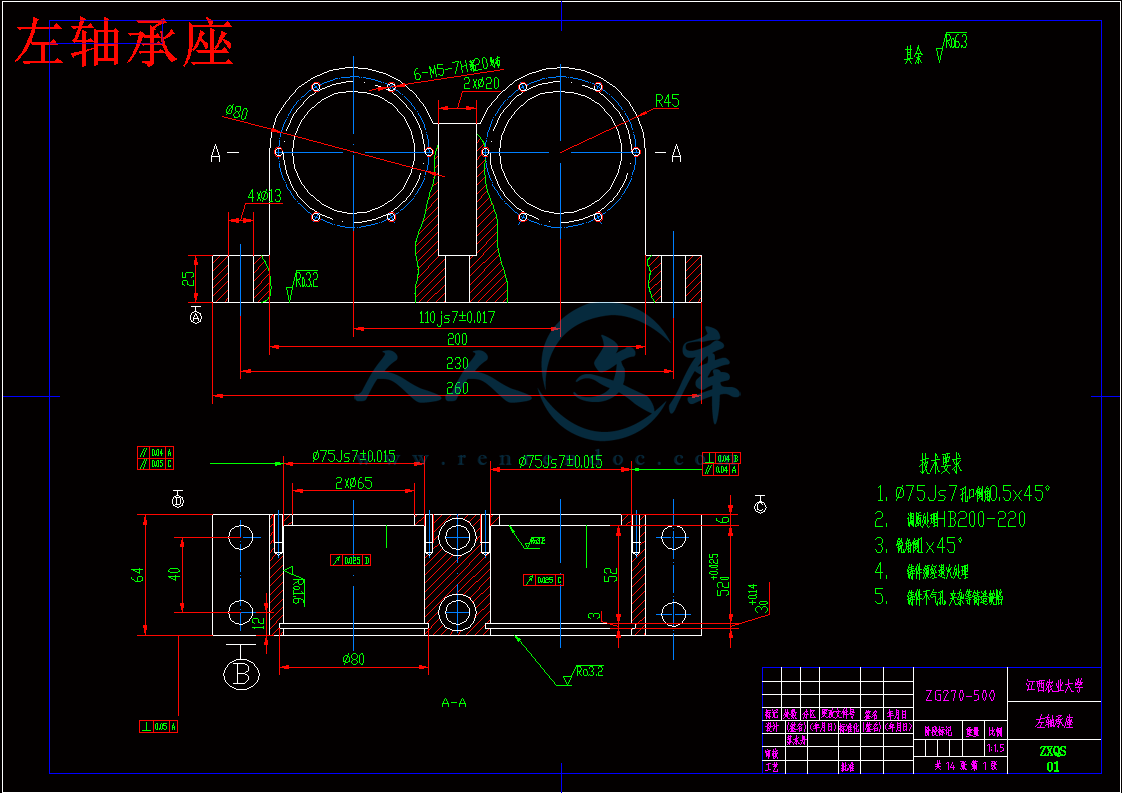1122x793 pixels.
Task: Click the 200 width dimension
Action: tap(457, 339)
